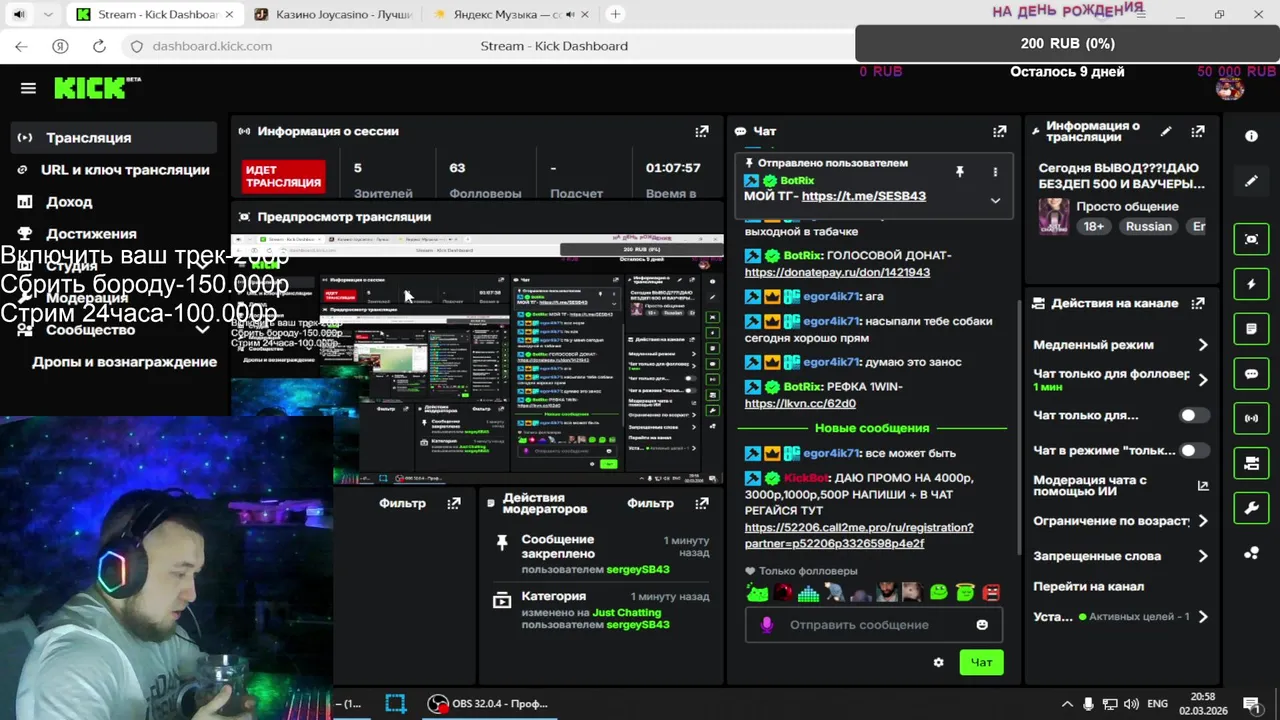1280x720 pixels.
Task: Click Перейти на канал
Action: point(1088,586)
